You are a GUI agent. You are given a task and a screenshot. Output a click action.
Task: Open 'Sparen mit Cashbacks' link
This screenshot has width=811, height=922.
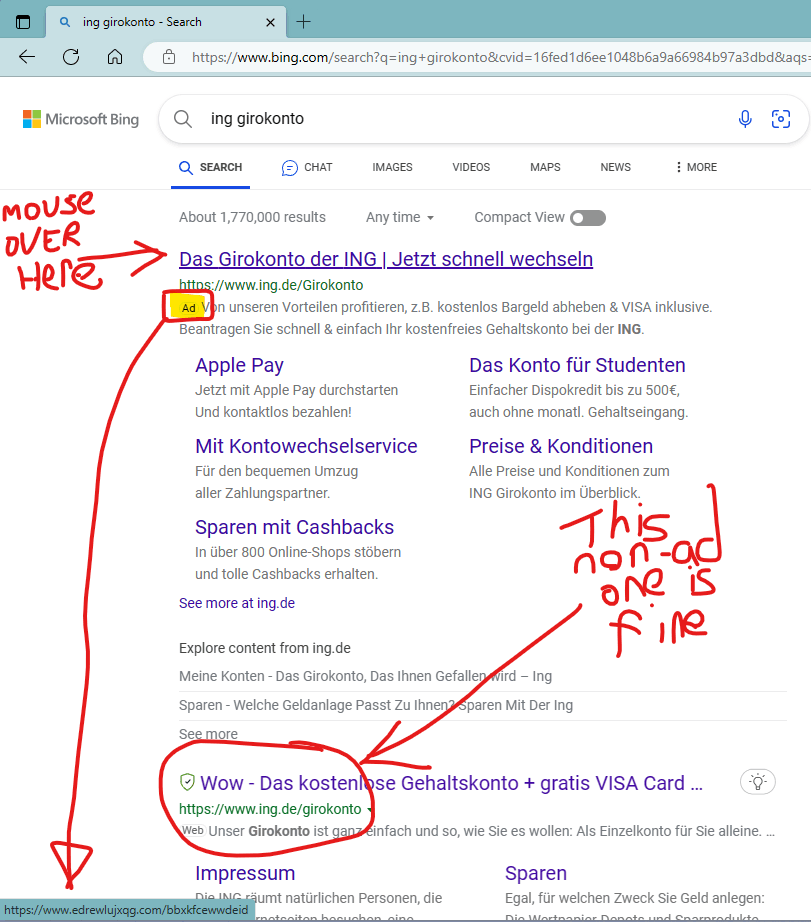295,527
